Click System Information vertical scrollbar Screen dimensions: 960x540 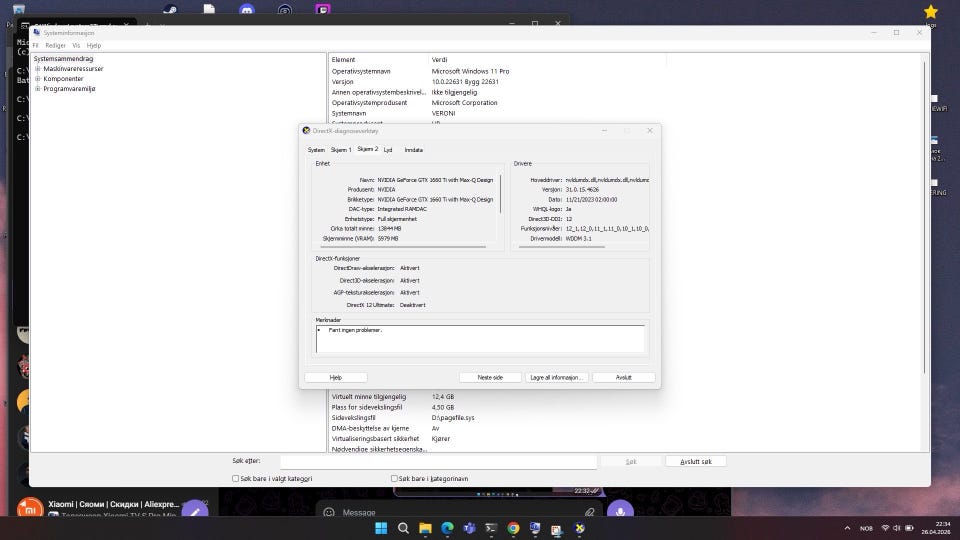click(x=924, y=217)
